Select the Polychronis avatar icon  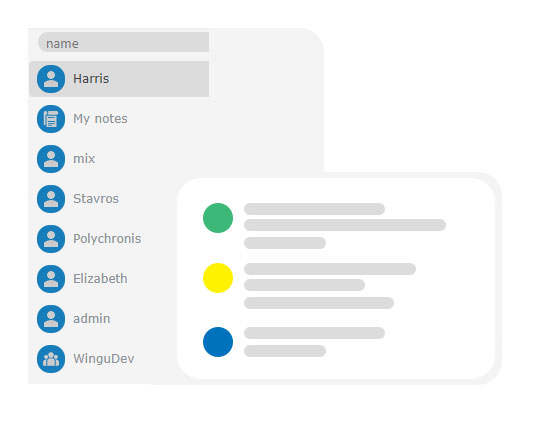pos(51,239)
